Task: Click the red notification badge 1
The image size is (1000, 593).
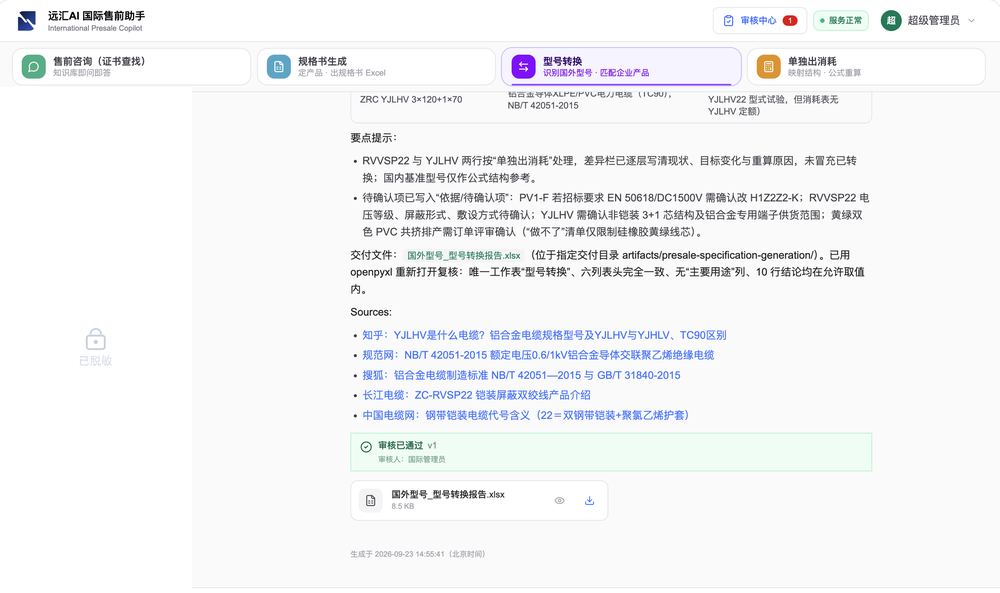Action: tap(790, 20)
